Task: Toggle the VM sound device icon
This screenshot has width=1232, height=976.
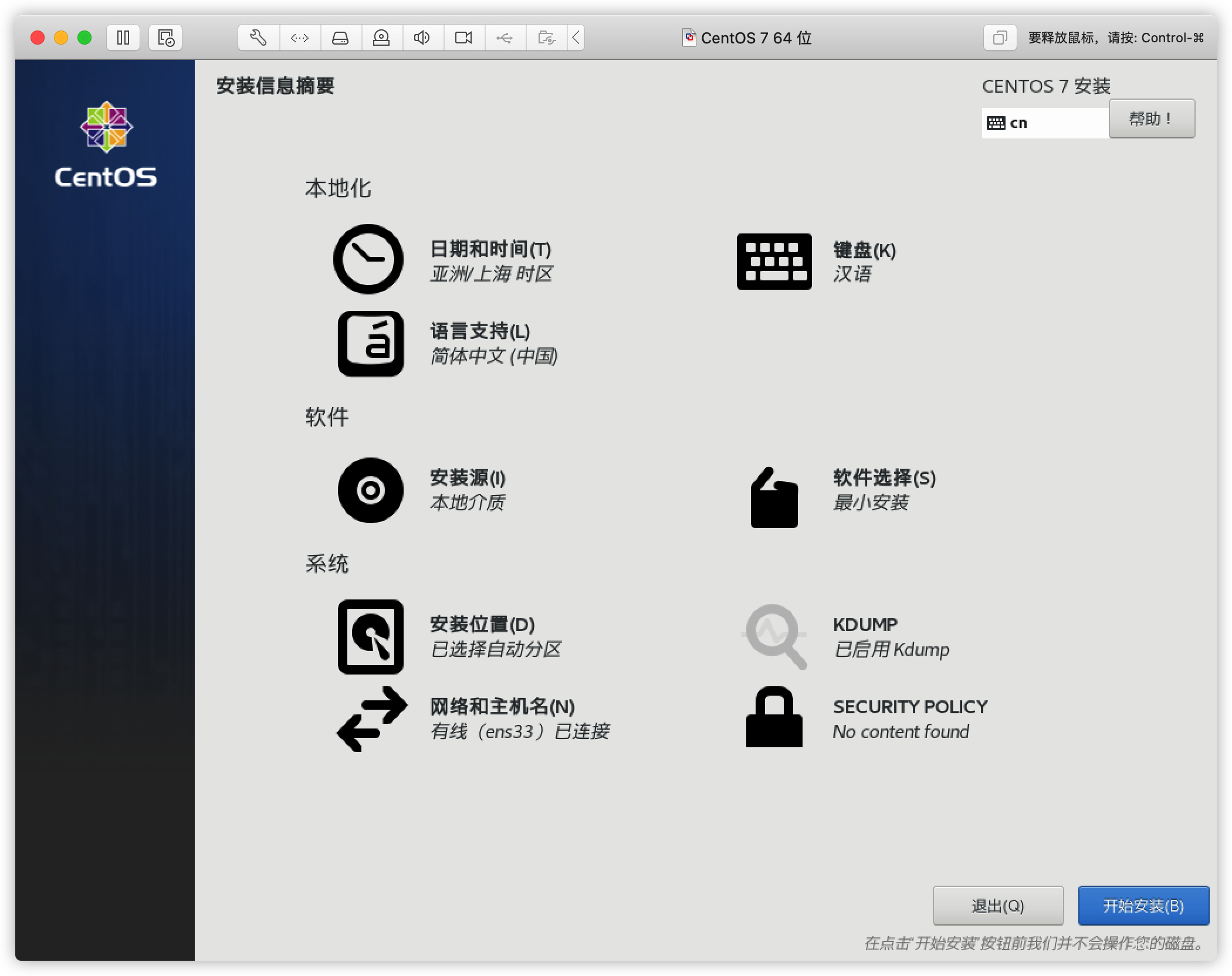Action: tap(422, 38)
